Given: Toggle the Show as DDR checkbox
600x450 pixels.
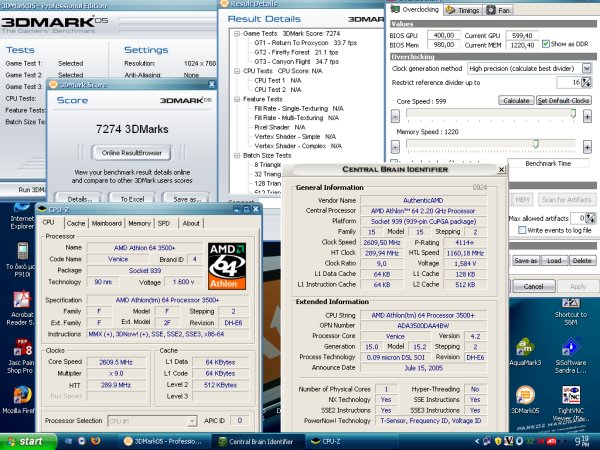Looking at the screenshot, I should pyautogui.click(x=546, y=44).
